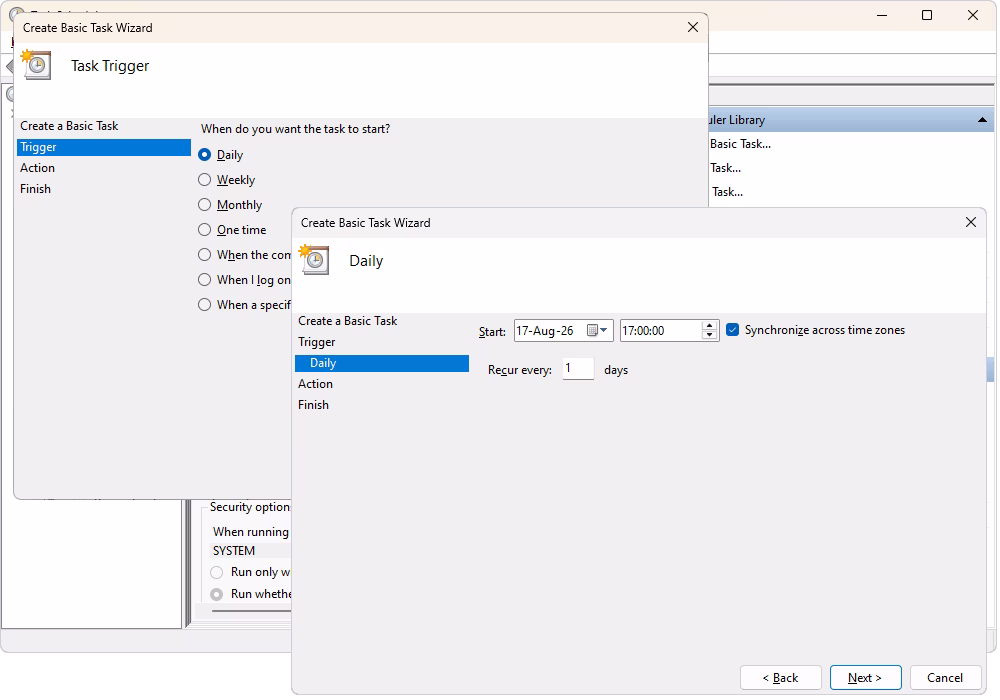Select Create a Basic Task in Daily wizard

pyautogui.click(x=348, y=321)
